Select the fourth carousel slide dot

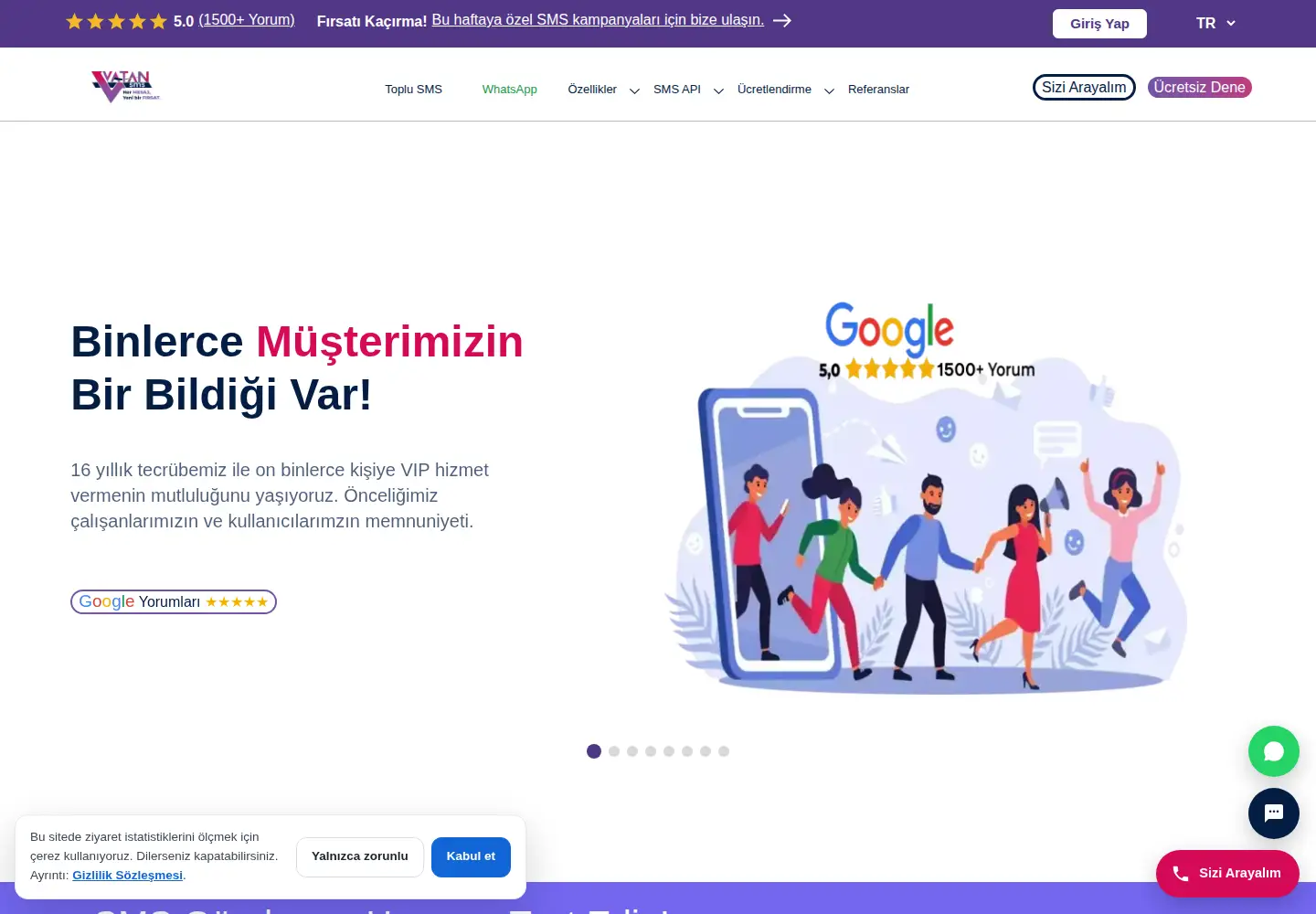(x=651, y=751)
